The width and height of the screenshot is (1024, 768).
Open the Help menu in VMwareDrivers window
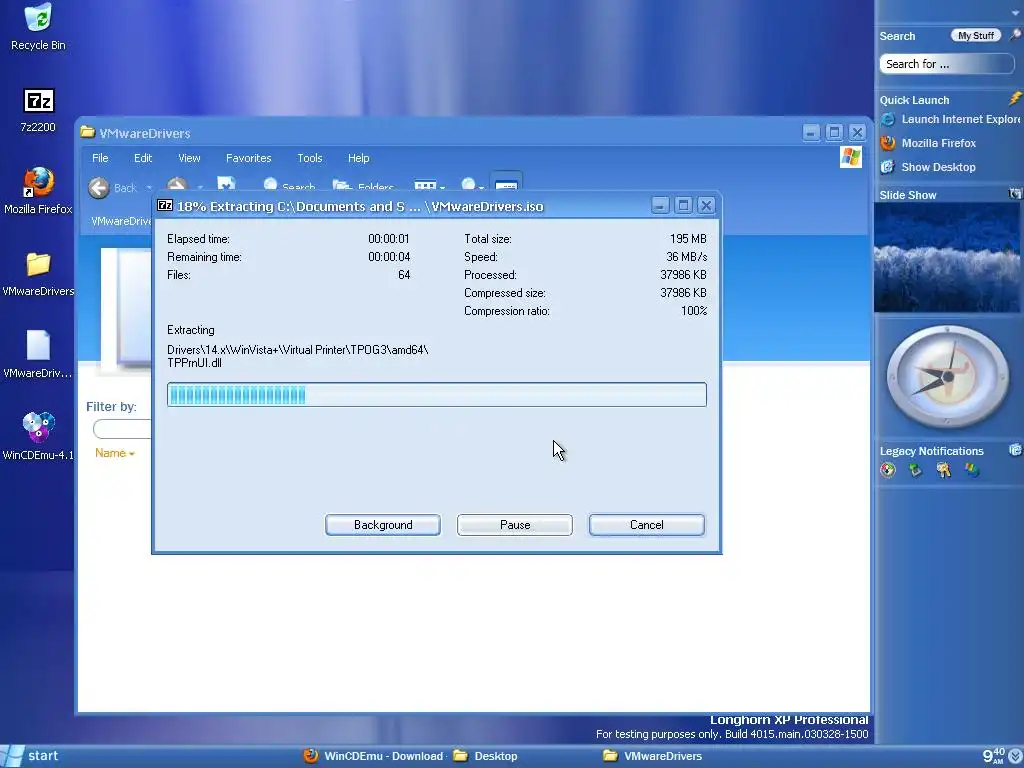click(359, 158)
